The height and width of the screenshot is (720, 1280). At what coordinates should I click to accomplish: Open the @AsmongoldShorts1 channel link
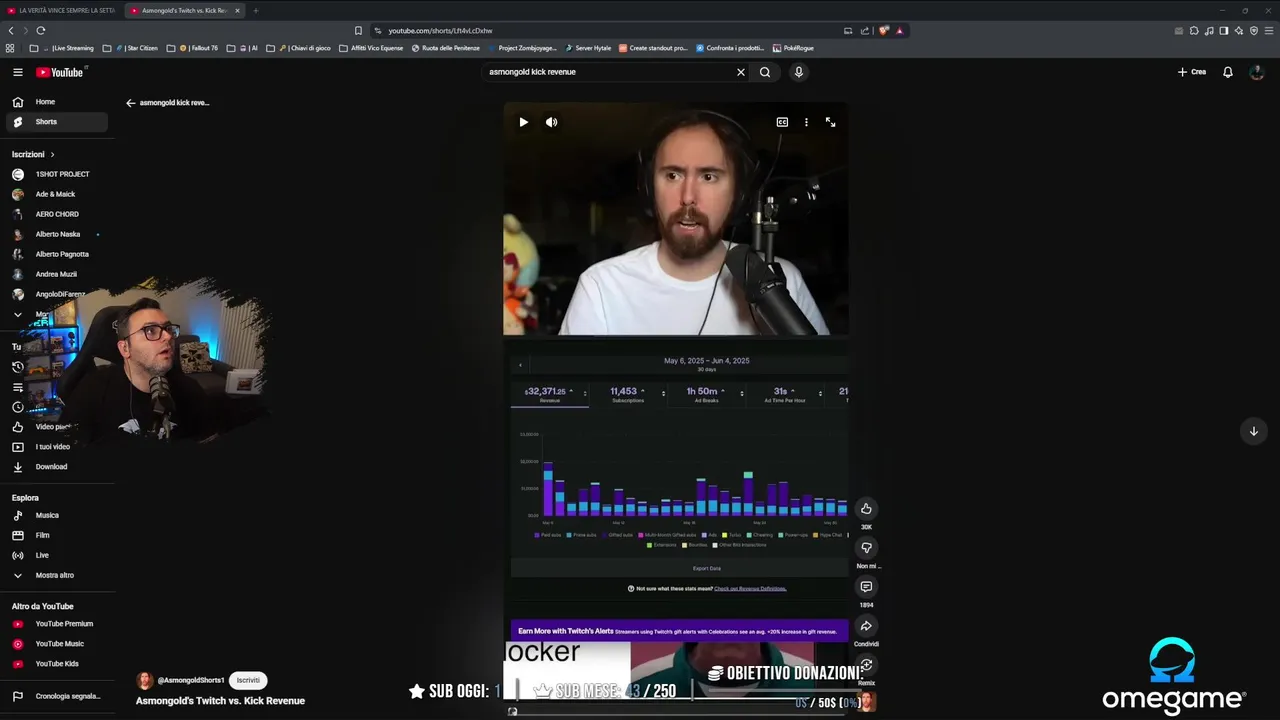(190, 680)
